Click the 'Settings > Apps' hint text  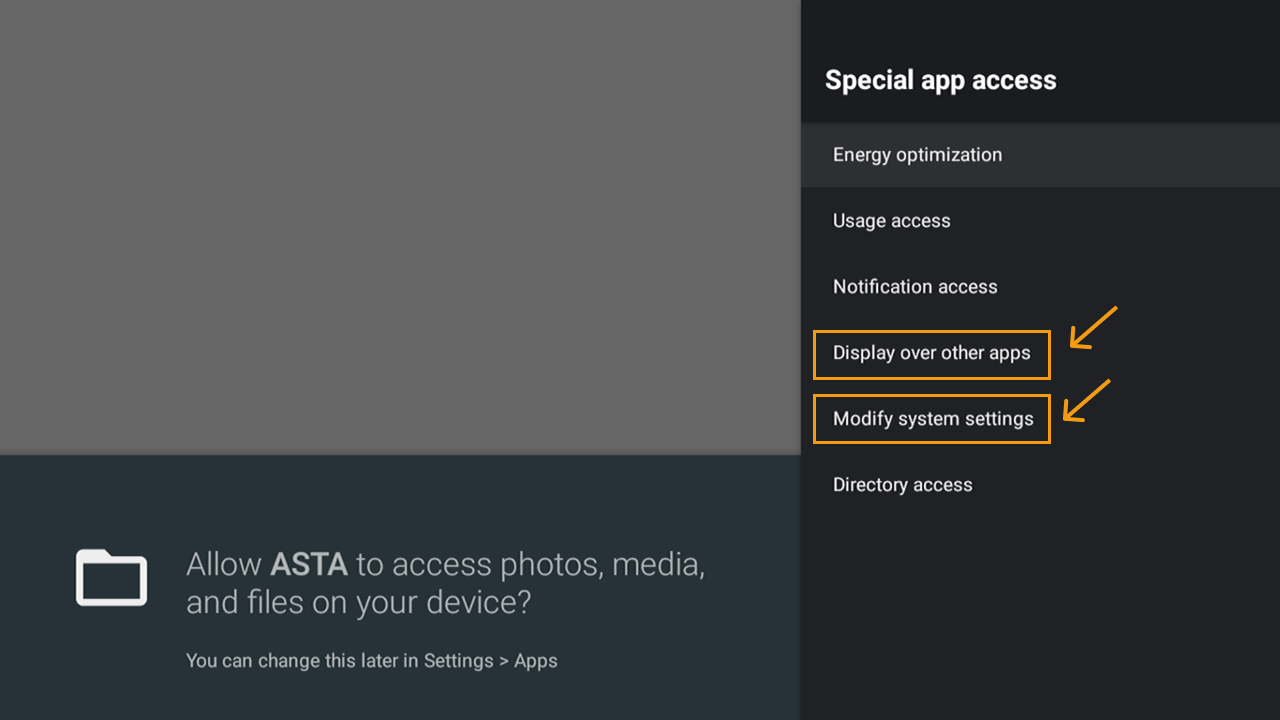point(490,661)
